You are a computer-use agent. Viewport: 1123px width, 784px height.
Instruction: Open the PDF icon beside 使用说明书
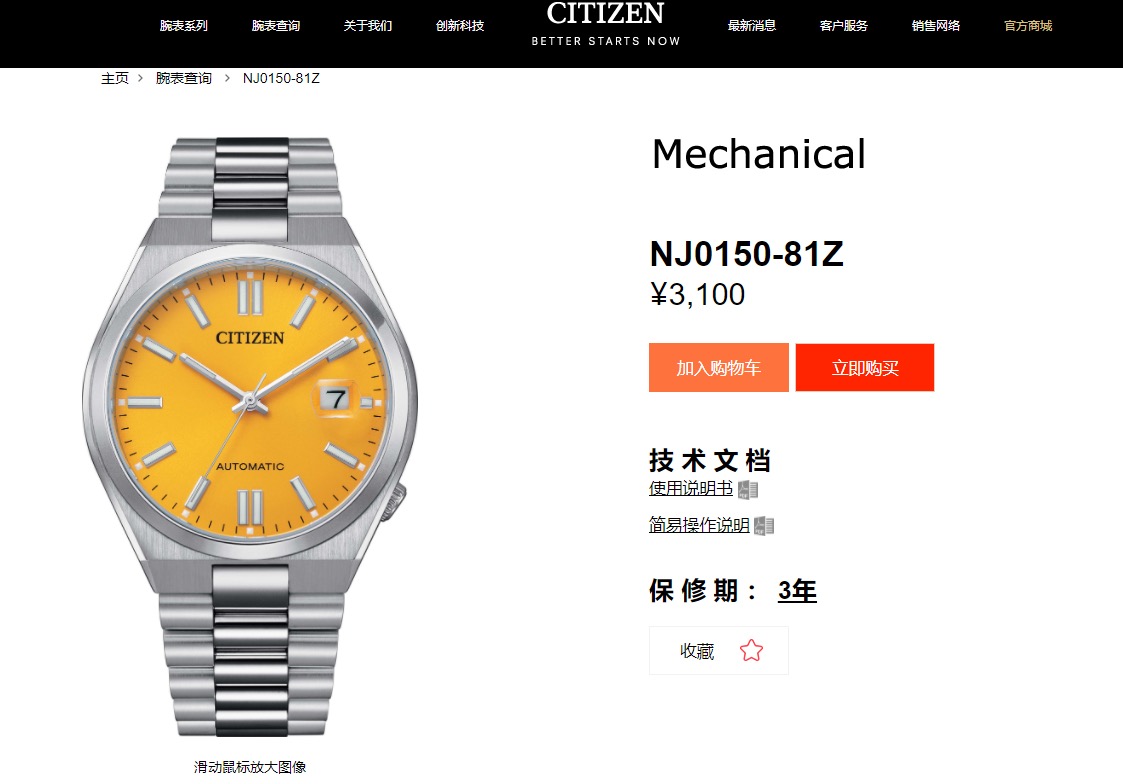[748, 490]
